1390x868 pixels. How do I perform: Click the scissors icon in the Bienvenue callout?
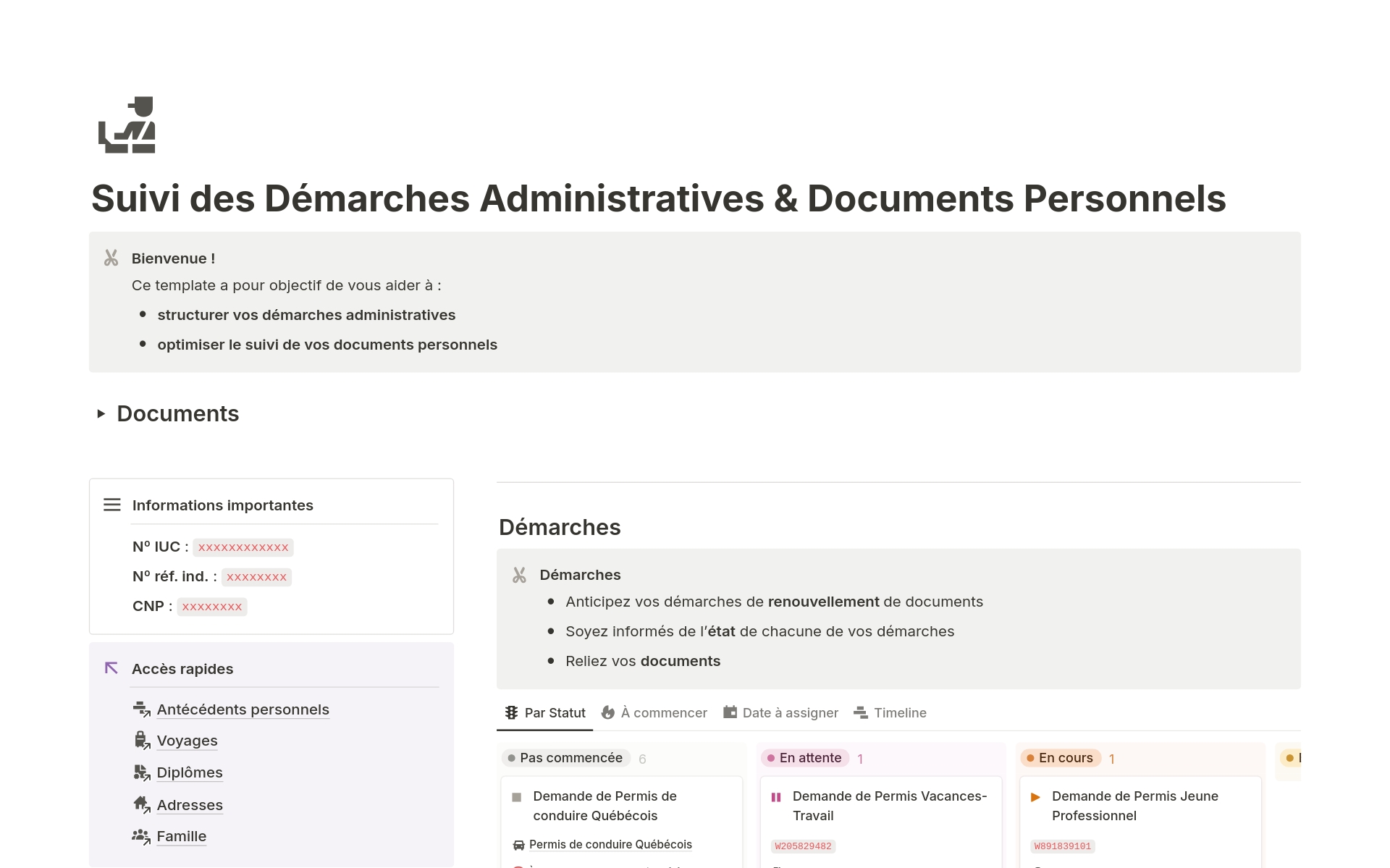coord(111,257)
